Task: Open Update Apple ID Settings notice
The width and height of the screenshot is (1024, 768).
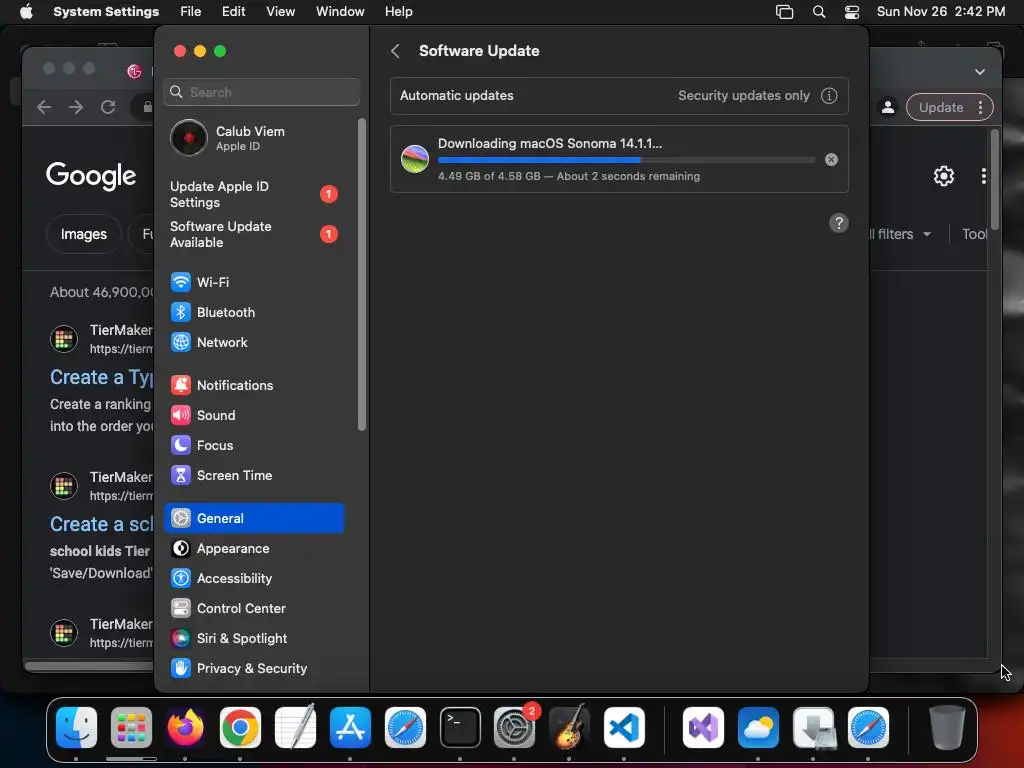Action: pyautogui.click(x=253, y=195)
